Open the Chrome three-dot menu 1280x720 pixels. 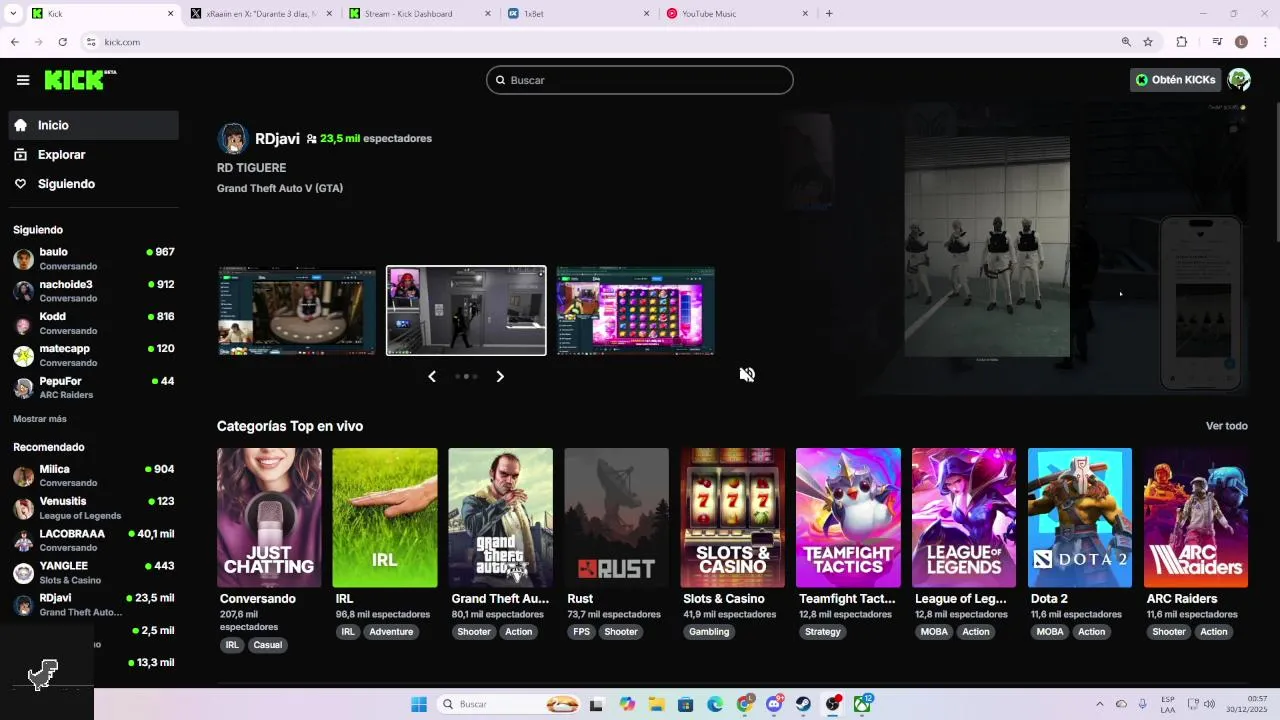point(1266,42)
